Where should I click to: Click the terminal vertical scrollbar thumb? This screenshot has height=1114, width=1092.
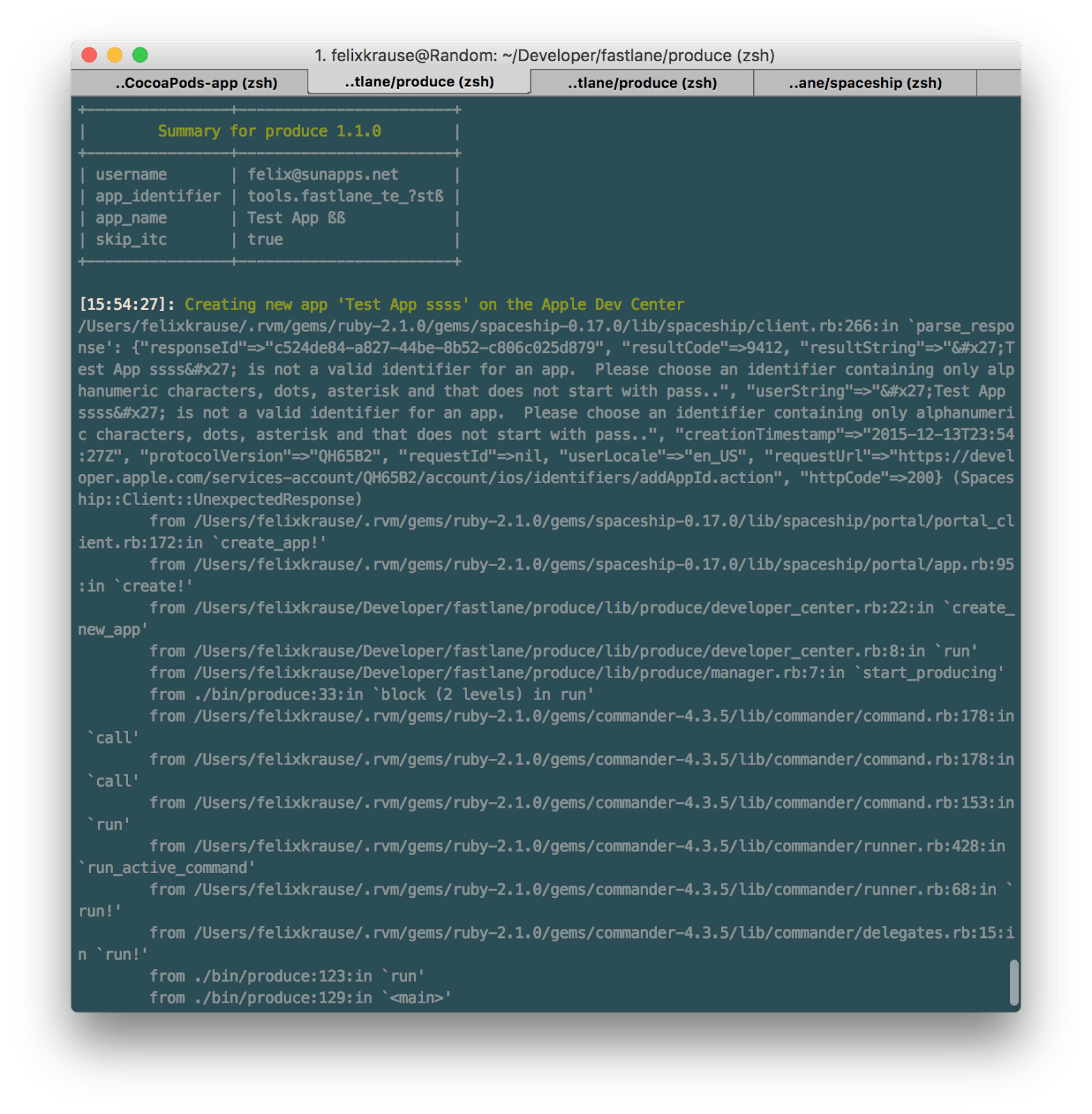tap(1014, 982)
